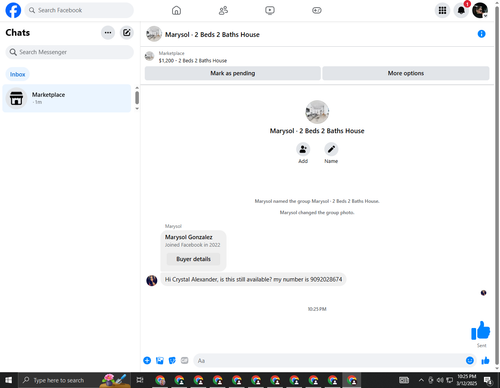Choose a GIF icon
Screen dimensions: 500x388
(x=184, y=360)
